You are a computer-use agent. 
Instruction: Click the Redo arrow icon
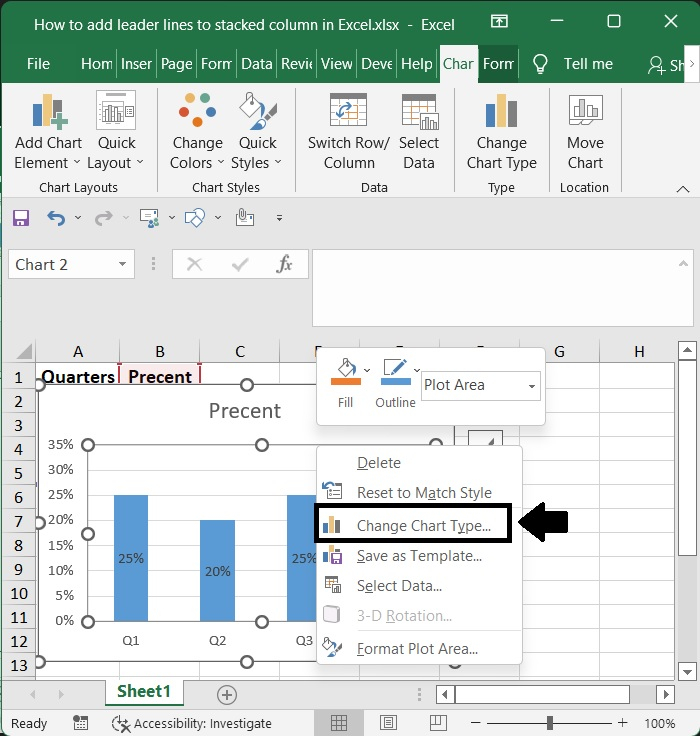coord(104,218)
